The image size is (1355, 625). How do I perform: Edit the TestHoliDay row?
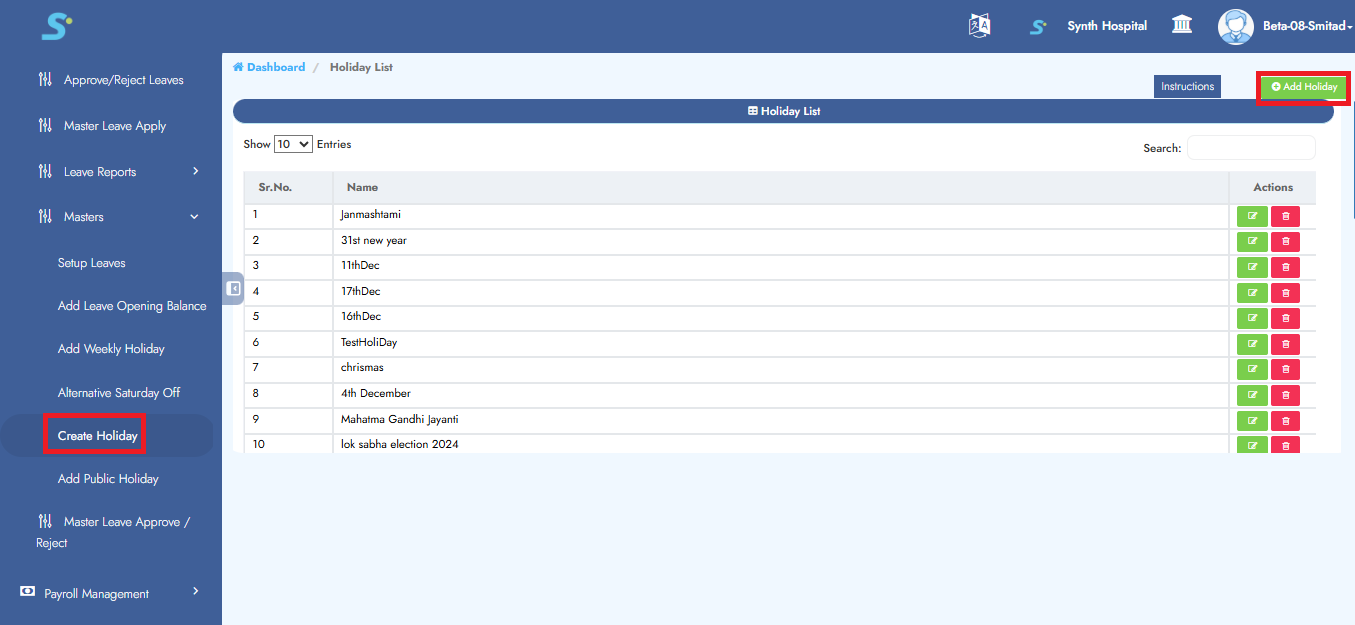pyautogui.click(x=1252, y=344)
